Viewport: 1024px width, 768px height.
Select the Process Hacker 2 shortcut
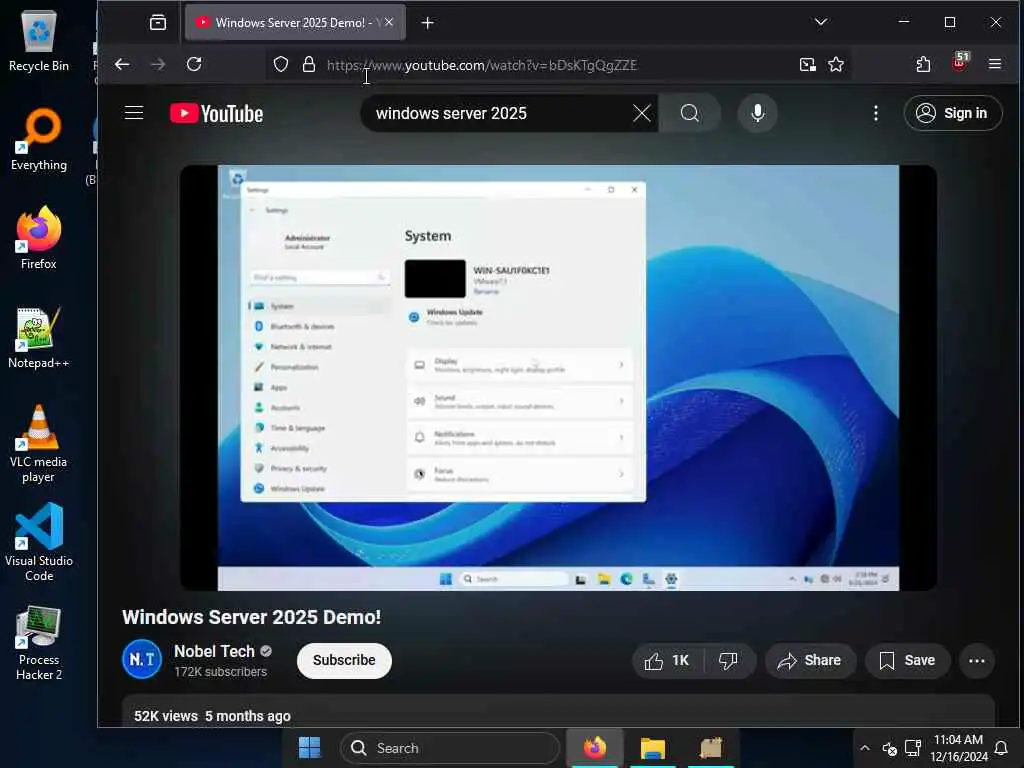click(39, 643)
